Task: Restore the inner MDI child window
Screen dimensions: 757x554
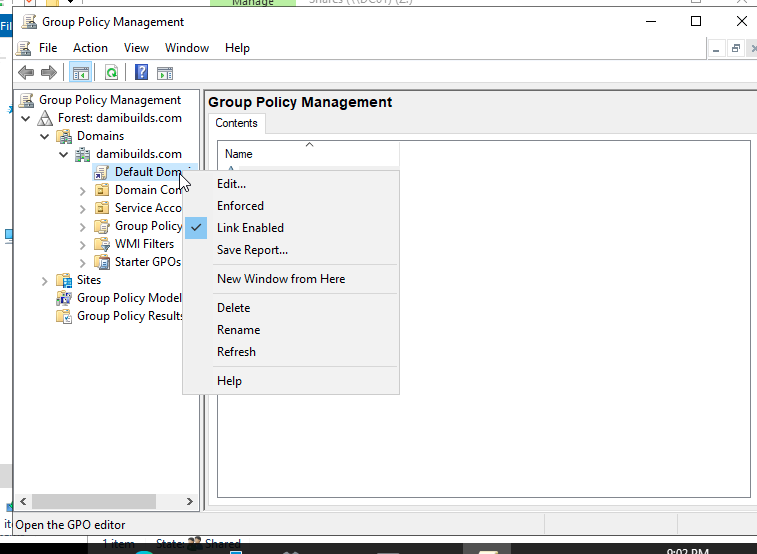Action: point(736,49)
